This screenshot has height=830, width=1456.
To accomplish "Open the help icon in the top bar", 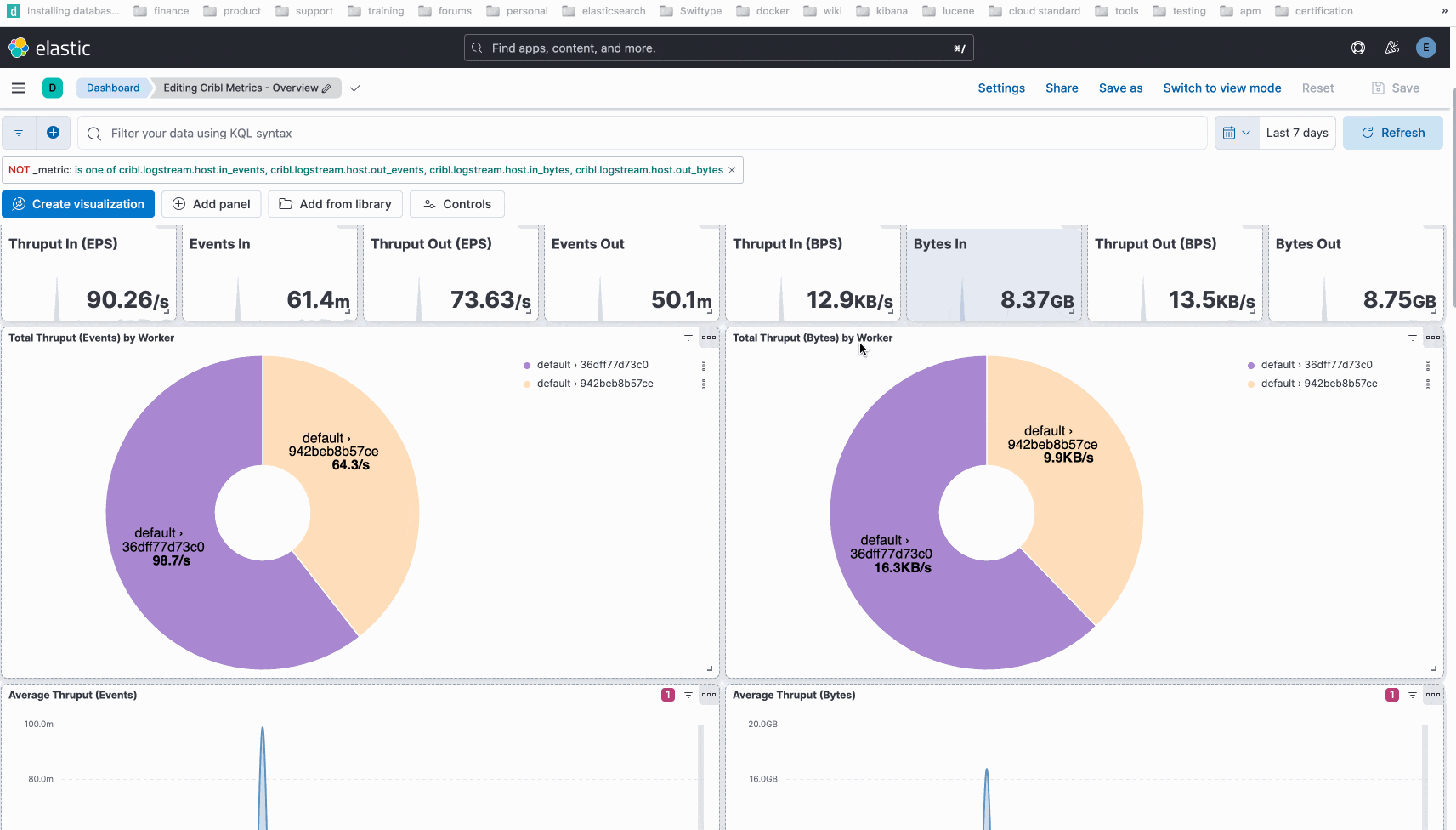I will tap(1357, 48).
